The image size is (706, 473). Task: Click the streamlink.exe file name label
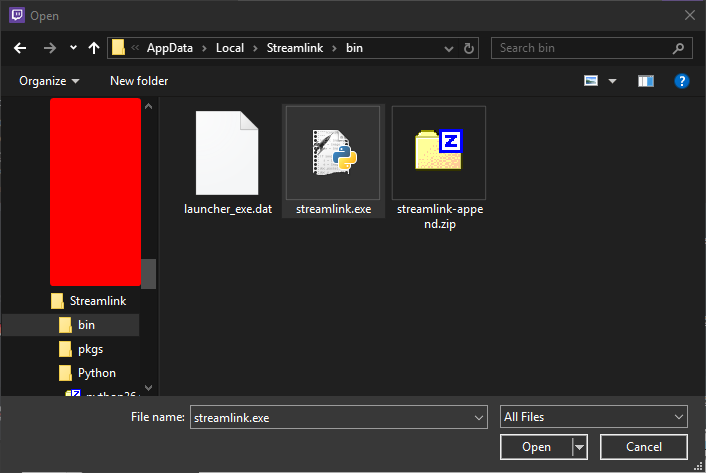334,209
